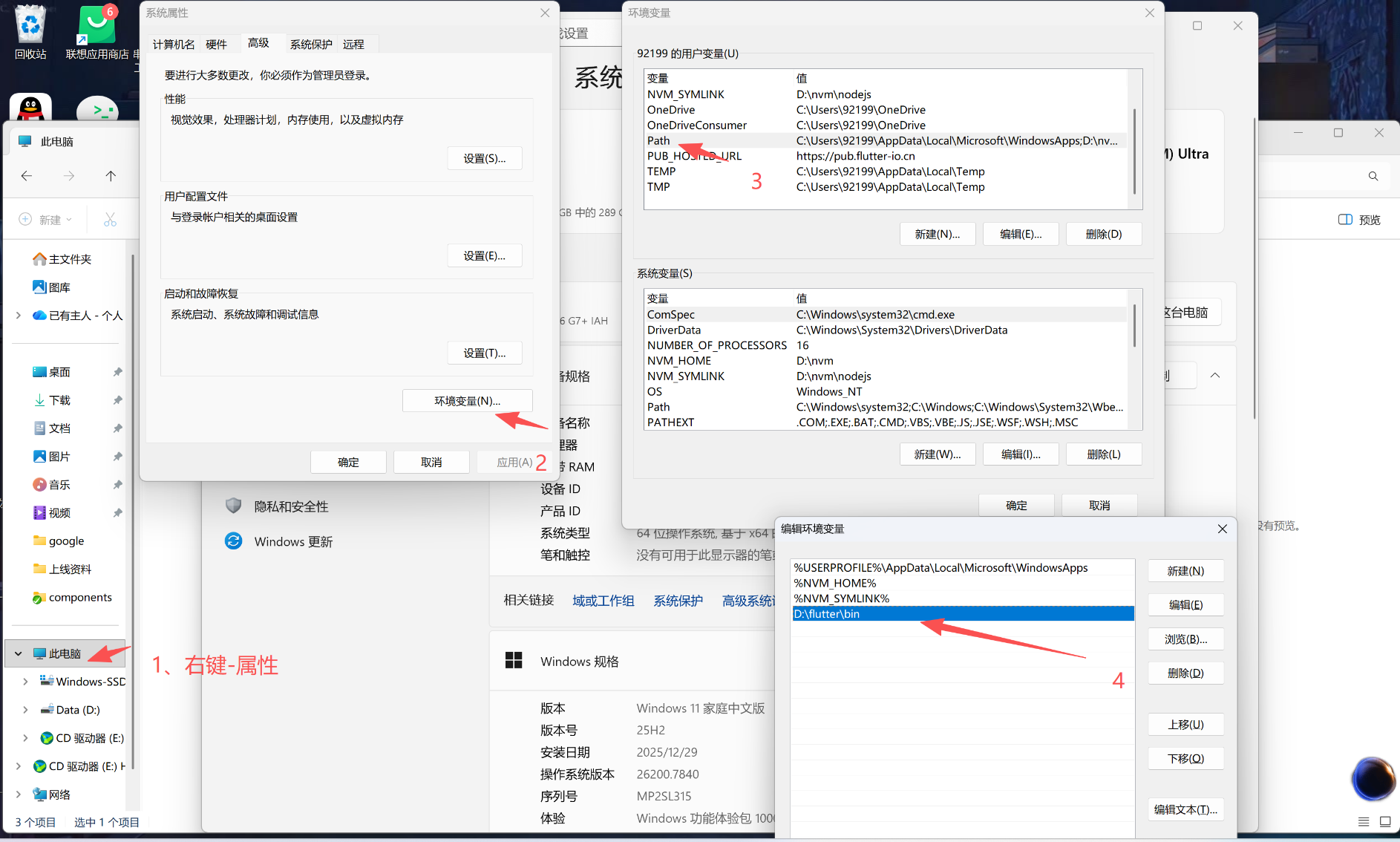
Task: Click 编辑文本(T)... button
Action: [1186, 810]
